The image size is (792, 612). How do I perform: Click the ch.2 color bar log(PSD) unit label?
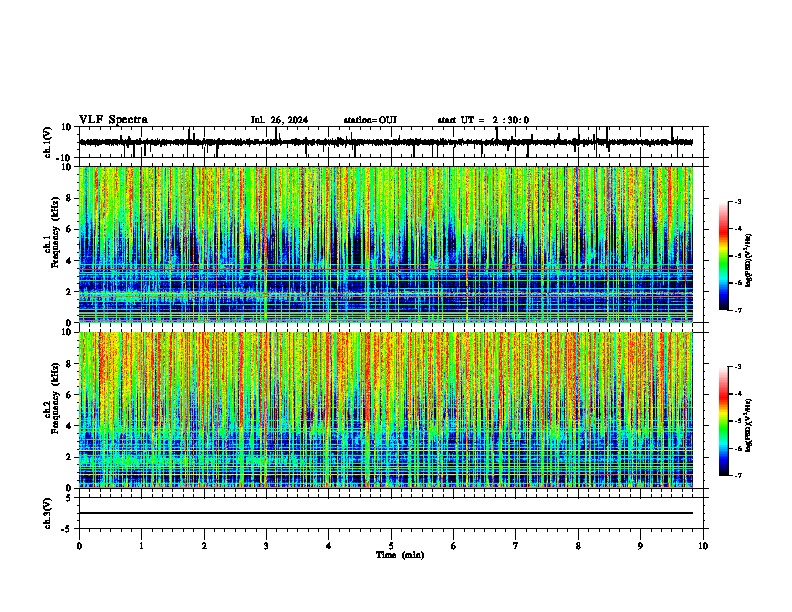pos(748,425)
